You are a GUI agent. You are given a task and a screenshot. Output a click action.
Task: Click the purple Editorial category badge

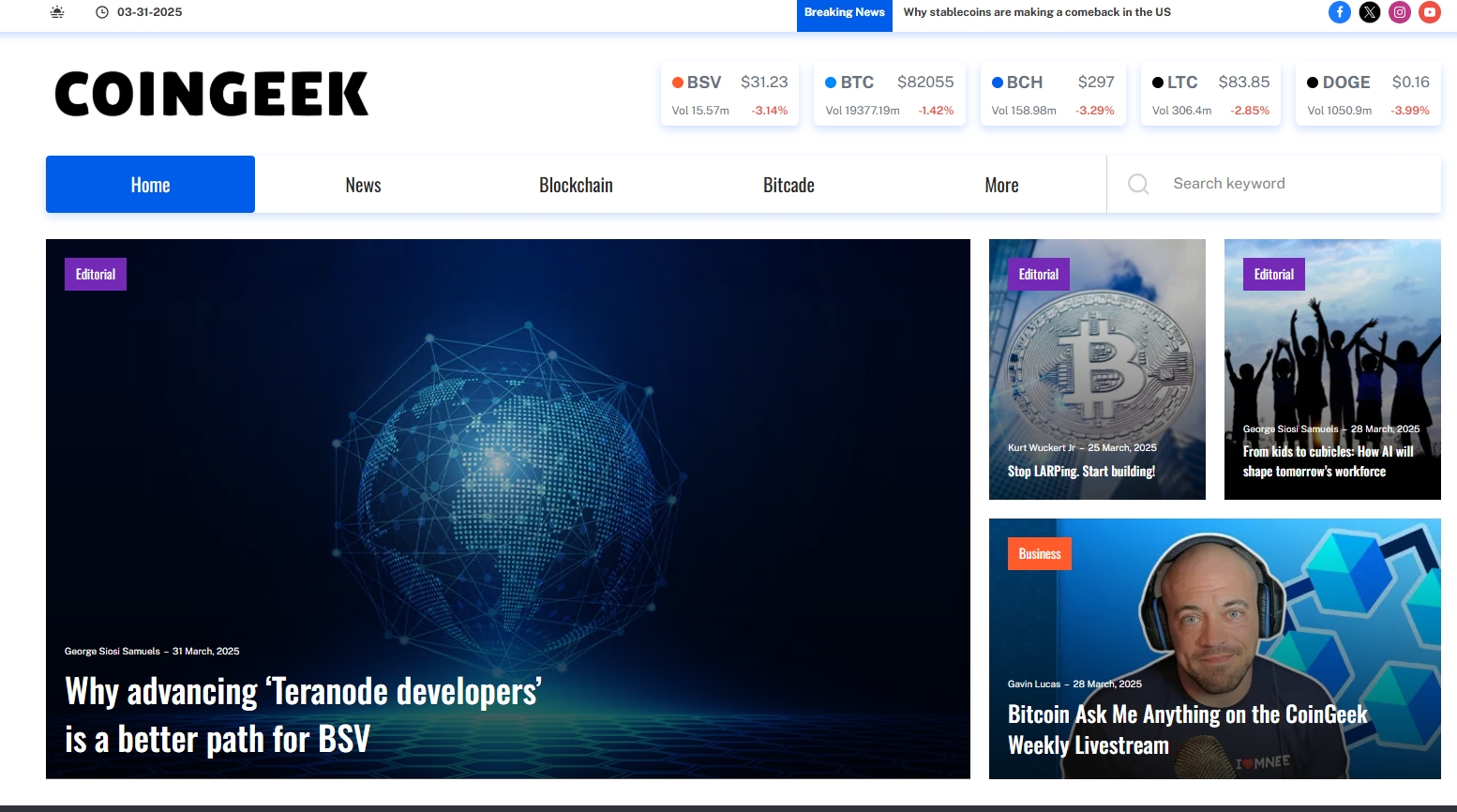(x=95, y=274)
